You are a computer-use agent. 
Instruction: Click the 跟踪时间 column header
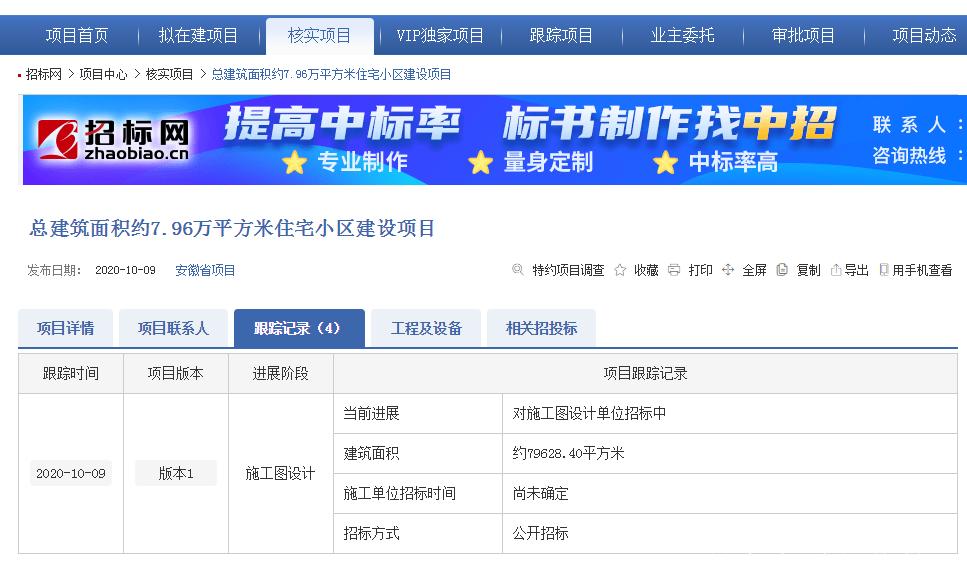71,373
